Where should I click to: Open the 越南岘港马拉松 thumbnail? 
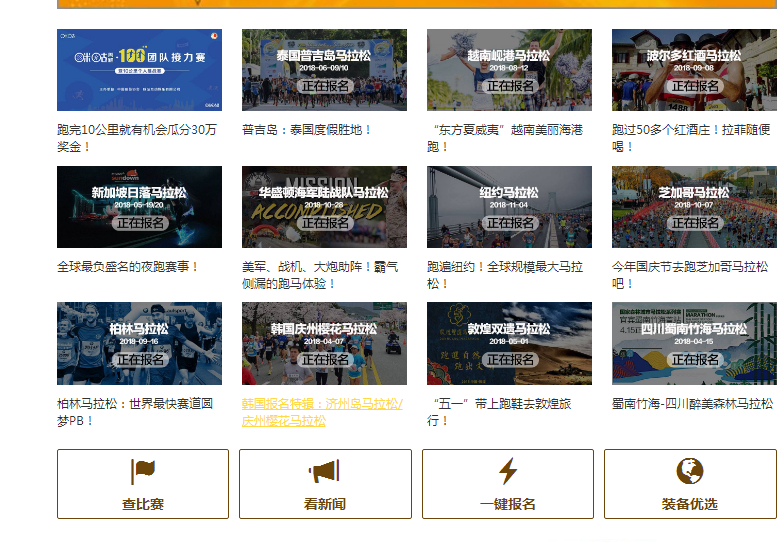click(509, 70)
